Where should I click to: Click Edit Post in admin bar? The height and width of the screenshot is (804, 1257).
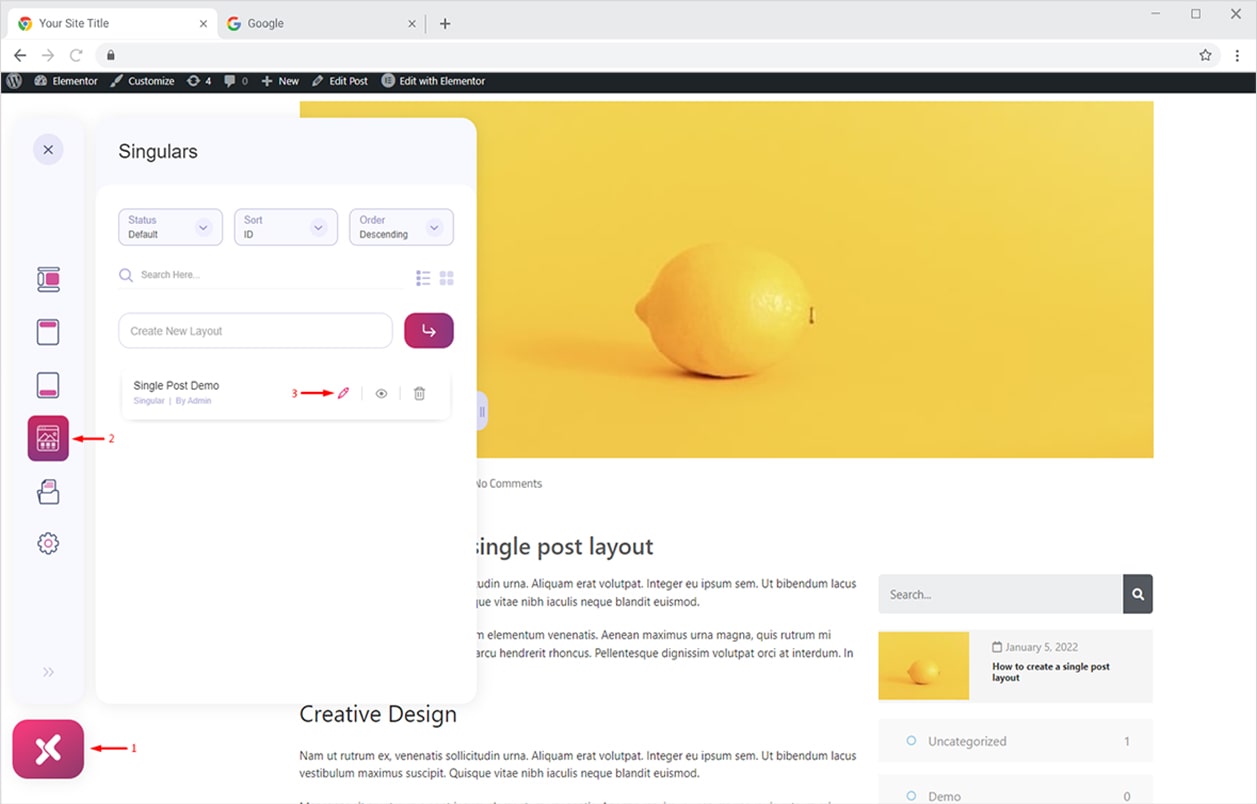point(340,81)
